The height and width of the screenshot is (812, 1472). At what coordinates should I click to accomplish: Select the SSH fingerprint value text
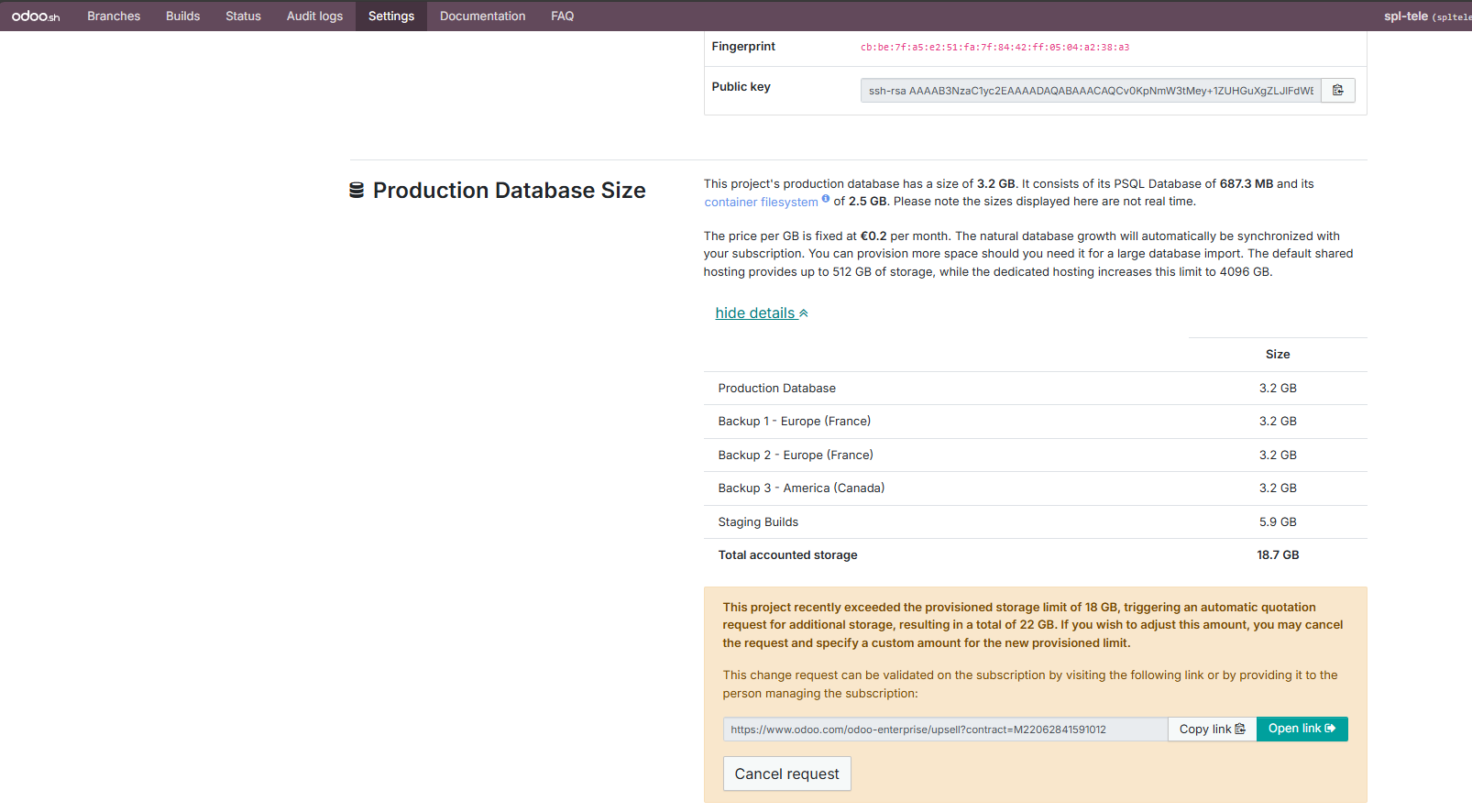coord(994,47)
